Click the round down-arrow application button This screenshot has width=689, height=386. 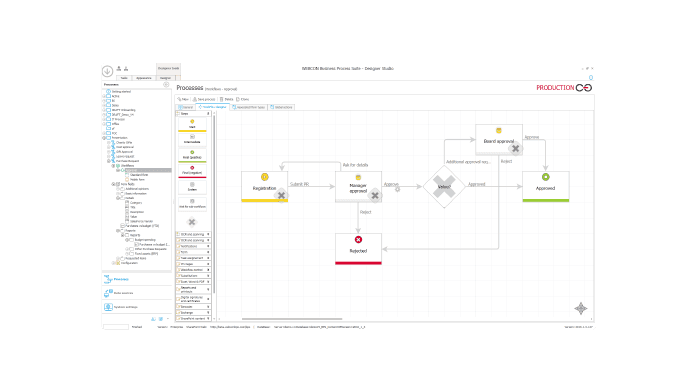point(107,71)
